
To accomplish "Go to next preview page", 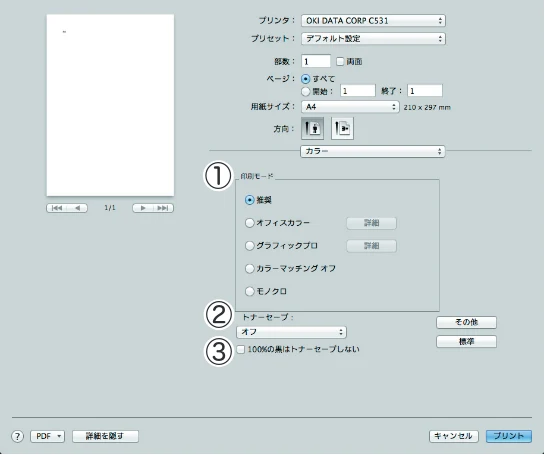I will point(143,208).
